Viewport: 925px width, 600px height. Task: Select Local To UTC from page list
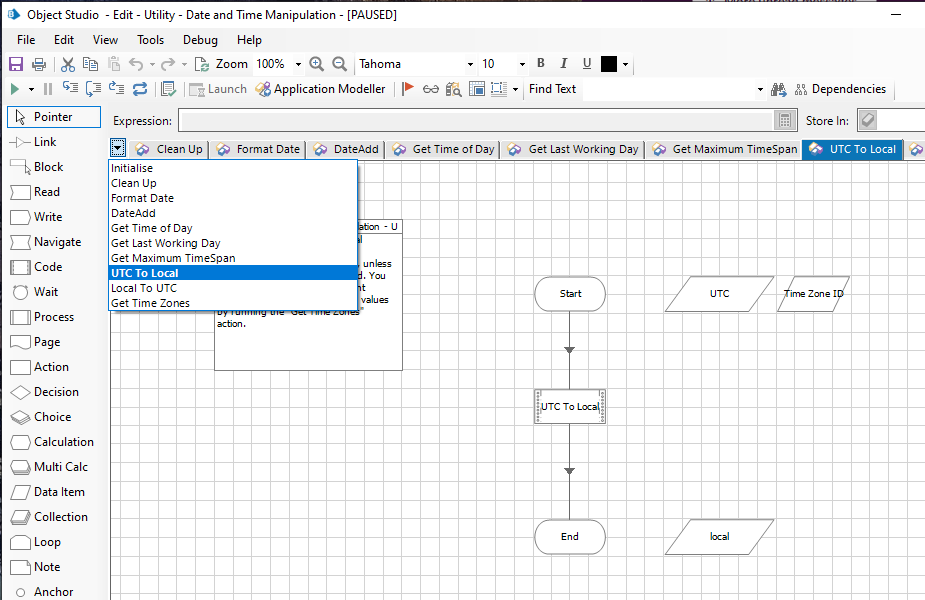(144, 288)
